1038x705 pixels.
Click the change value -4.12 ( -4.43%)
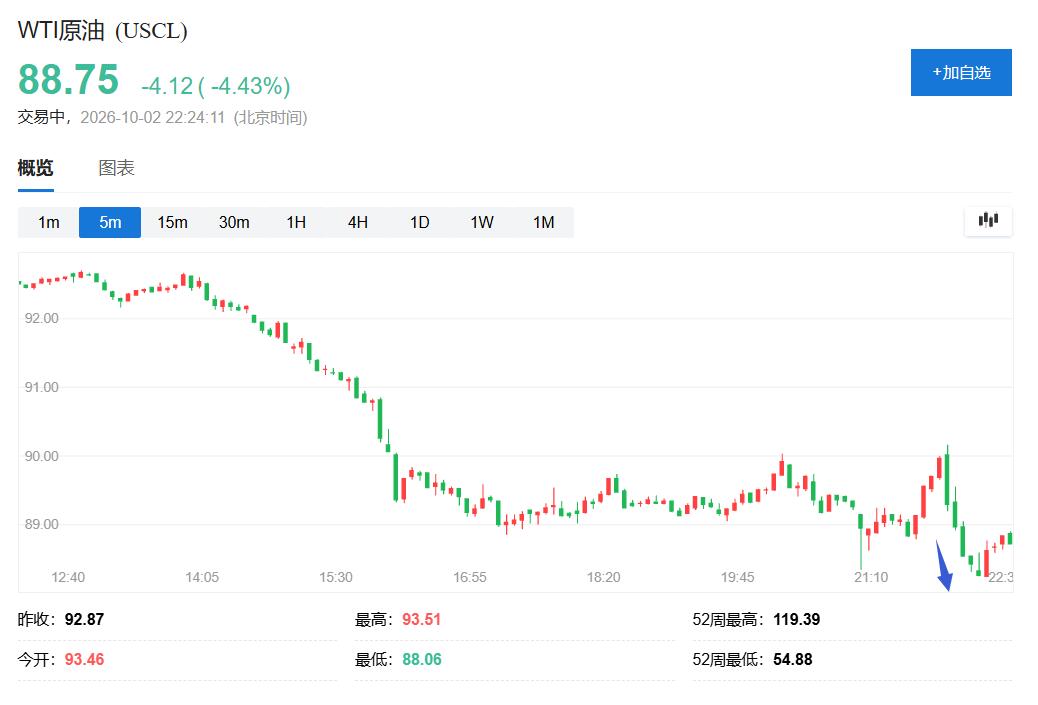point(216,86)
